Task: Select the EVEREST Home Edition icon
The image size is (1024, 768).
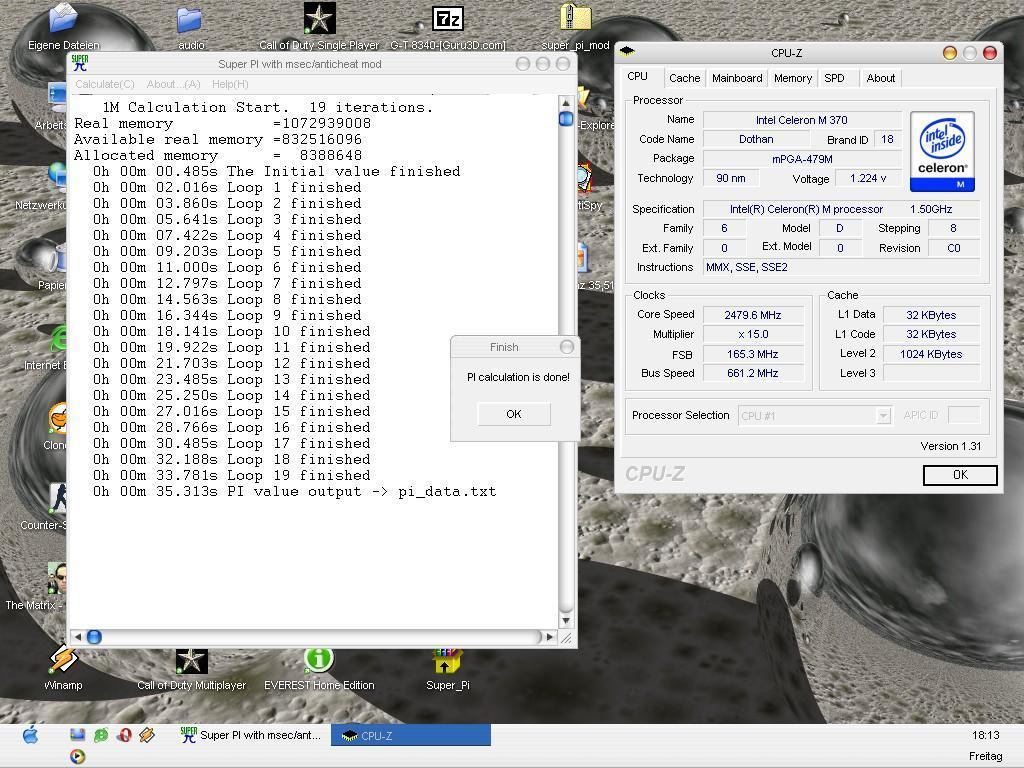Action: point(319,669)
